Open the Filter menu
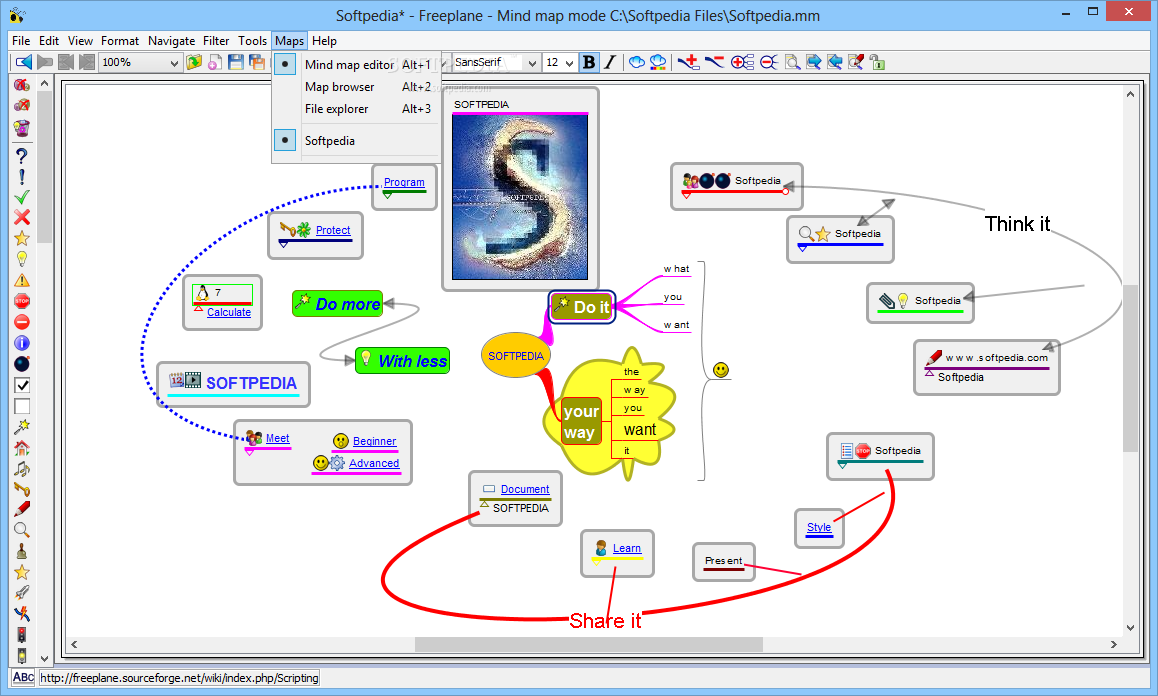The width and height of the screenshot is (1158, 696). (216, 41)
